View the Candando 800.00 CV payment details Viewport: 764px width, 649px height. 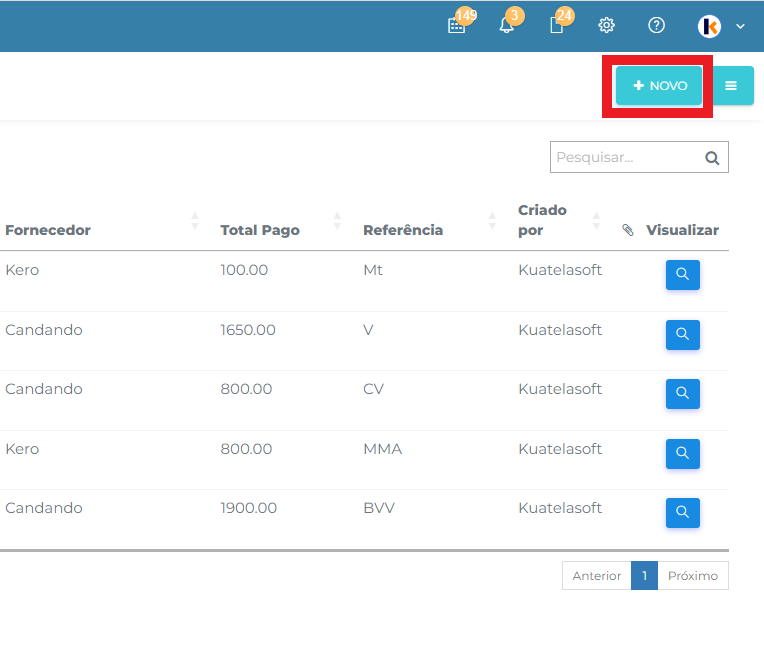pos(683,394)
